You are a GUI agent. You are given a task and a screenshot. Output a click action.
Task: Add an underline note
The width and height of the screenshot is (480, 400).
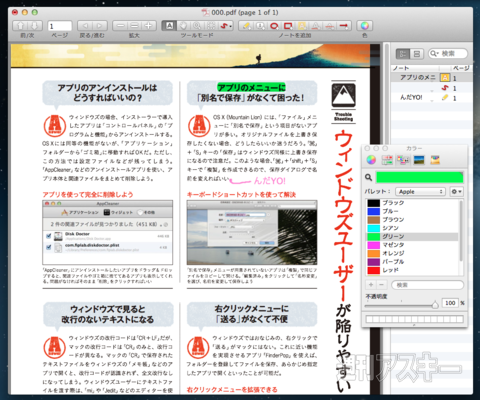[x=316, y=26]
